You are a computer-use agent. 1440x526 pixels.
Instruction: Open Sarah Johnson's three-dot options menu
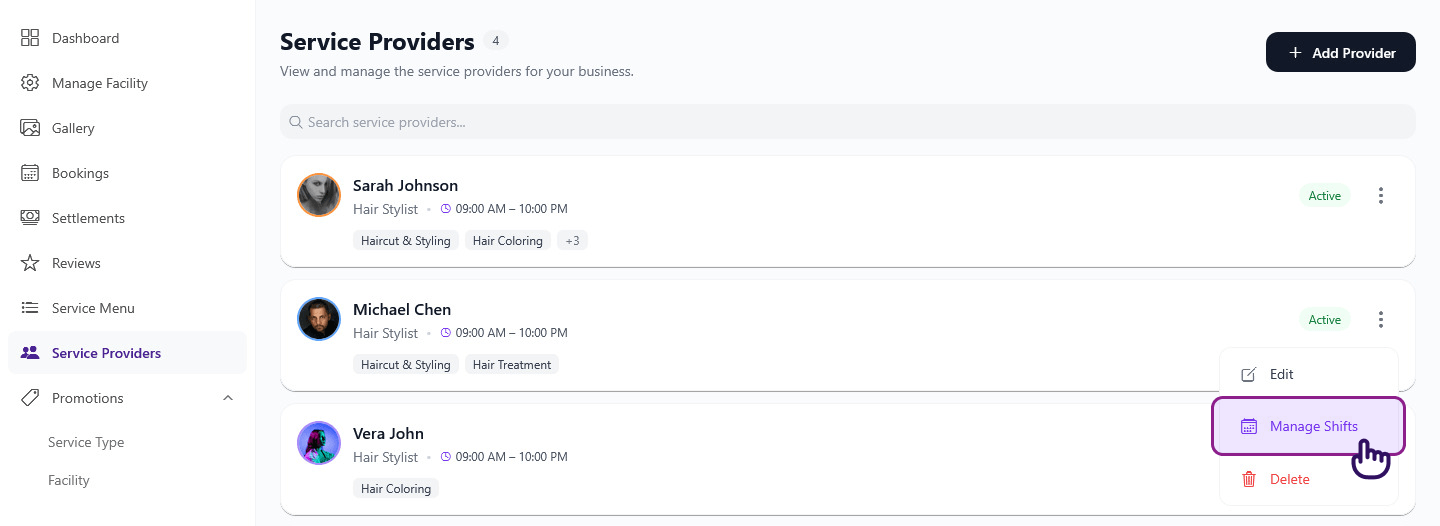coord(1381,196)
